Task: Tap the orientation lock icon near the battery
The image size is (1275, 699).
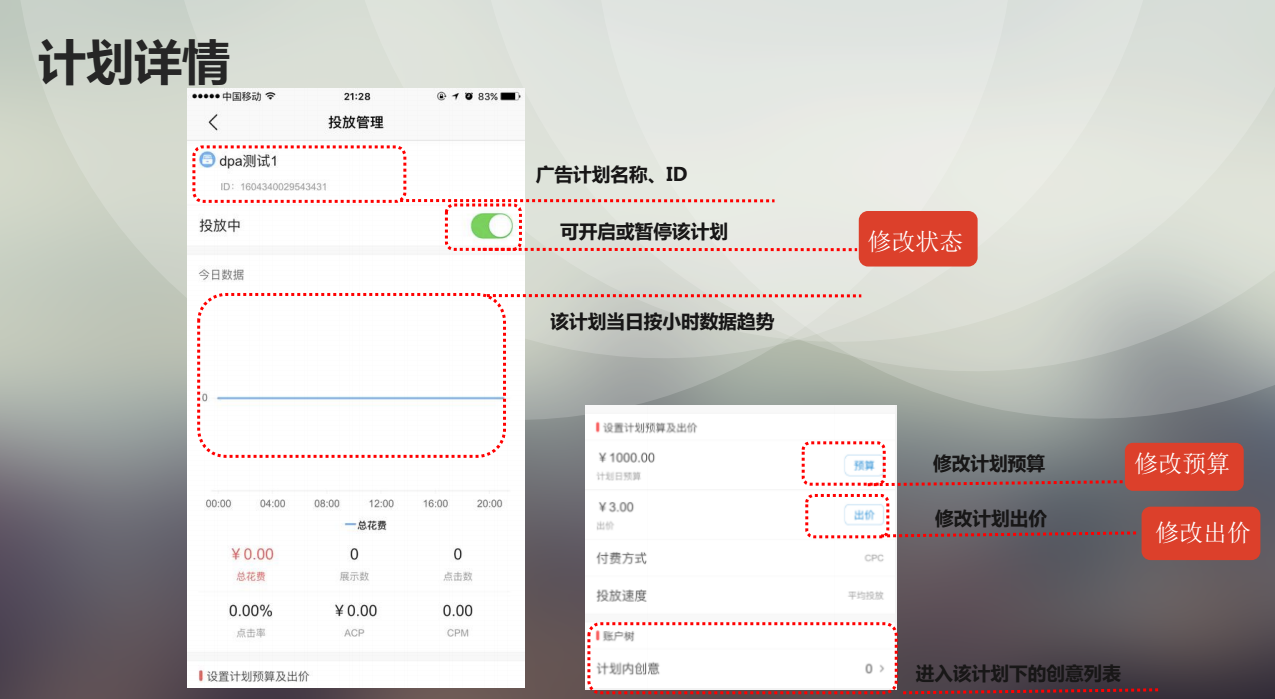Action: [440, 97]
